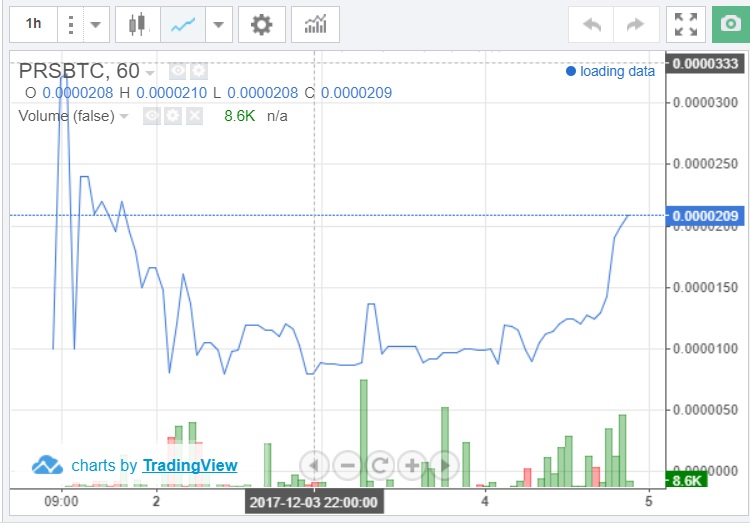Take a chart snapshot with camera
Image resolution: width=750 pixels, height=529 pixels.
(x=731, y=24)
